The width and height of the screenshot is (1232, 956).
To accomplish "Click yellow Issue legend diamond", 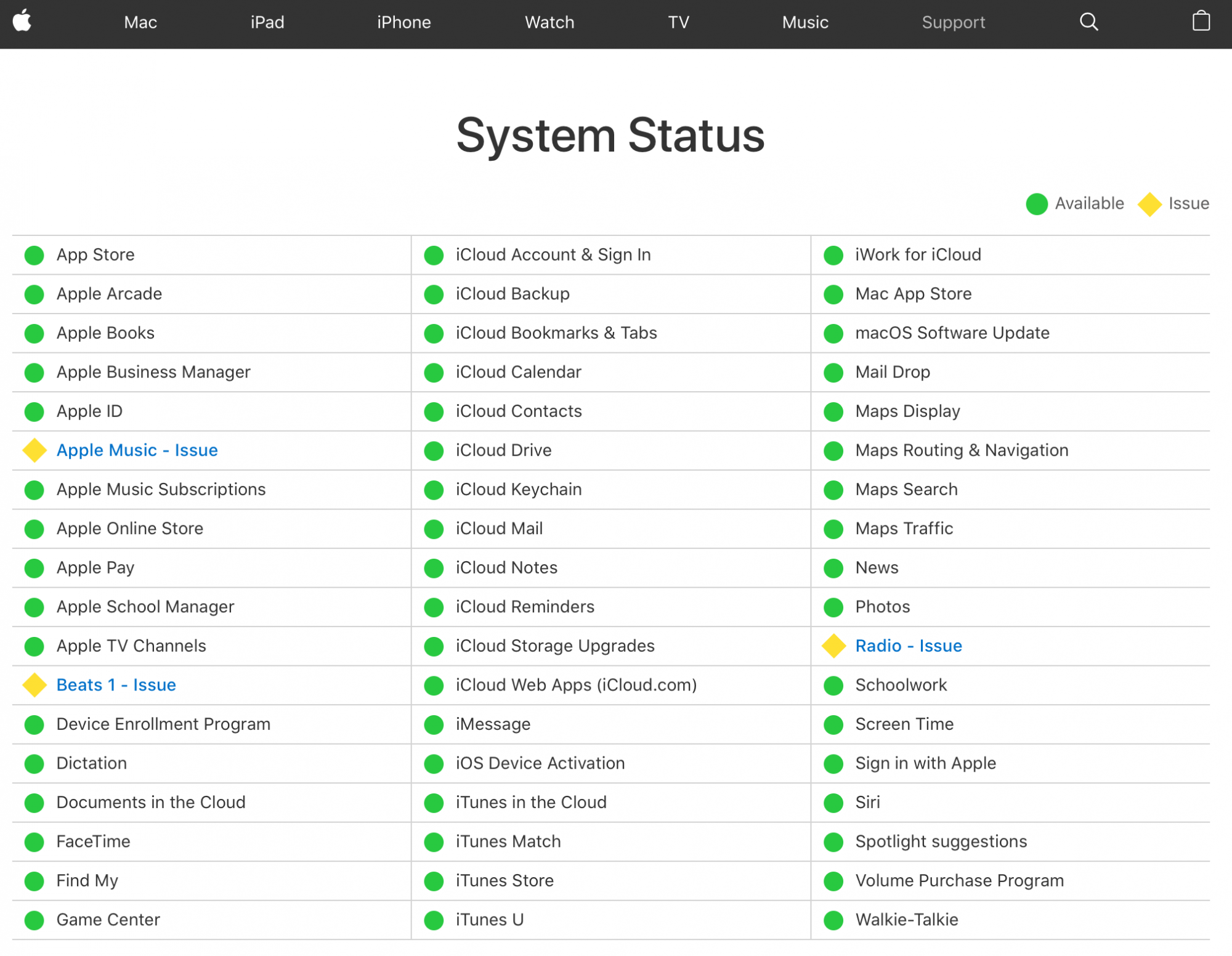I will coord(1149,204).
